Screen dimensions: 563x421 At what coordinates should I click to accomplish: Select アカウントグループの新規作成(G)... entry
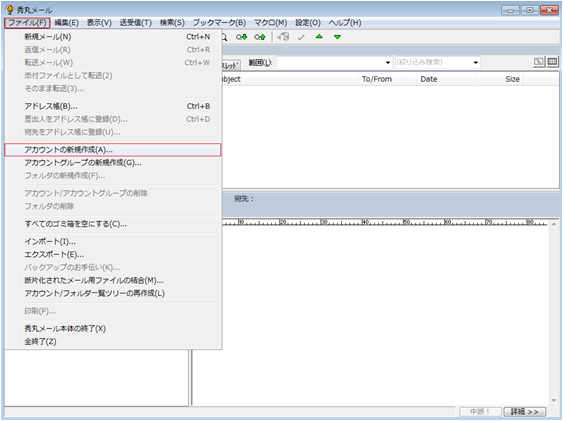click(113, 163)
